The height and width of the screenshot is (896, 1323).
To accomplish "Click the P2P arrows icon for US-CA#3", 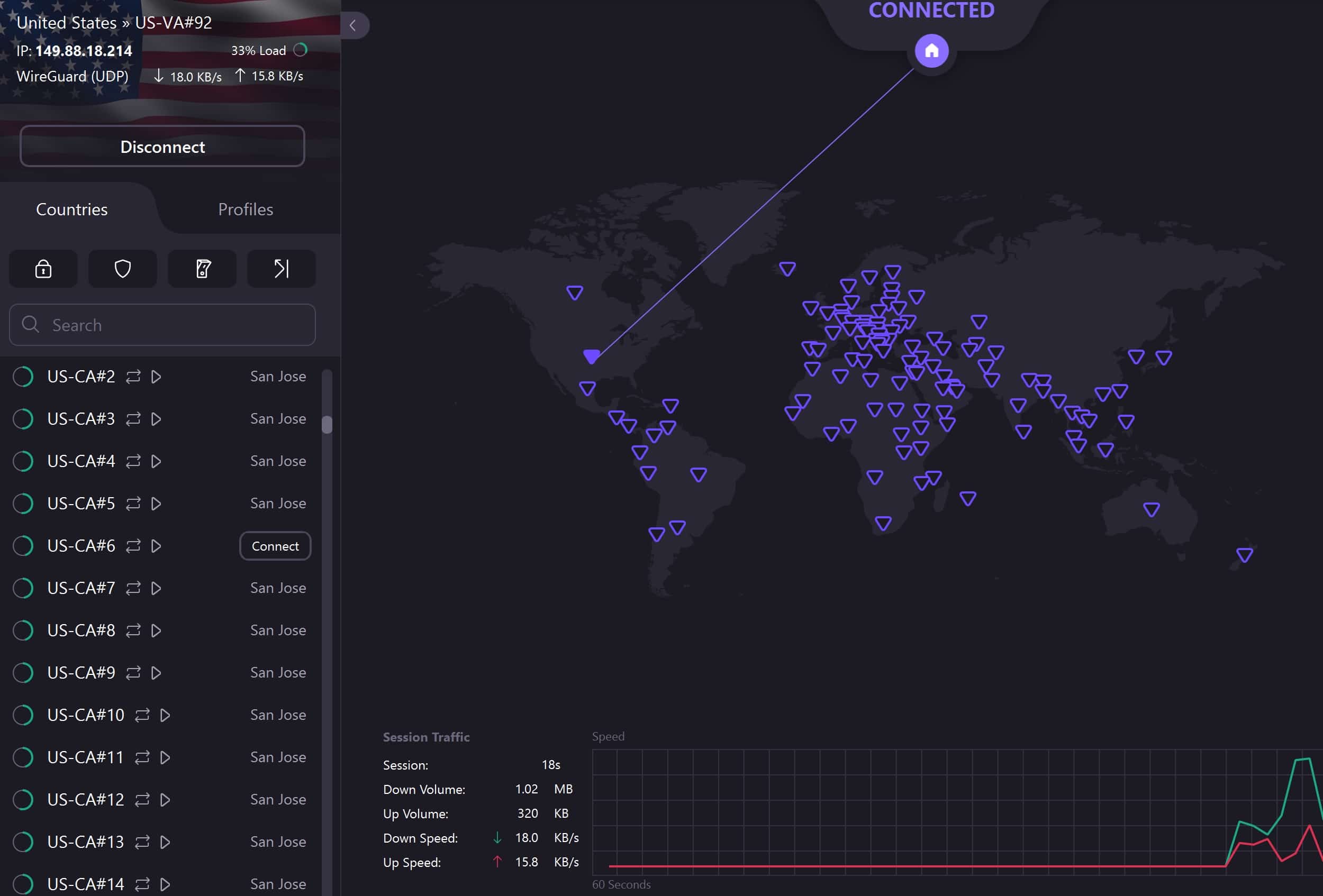I will pyautogui.click(x=133, y=419).
